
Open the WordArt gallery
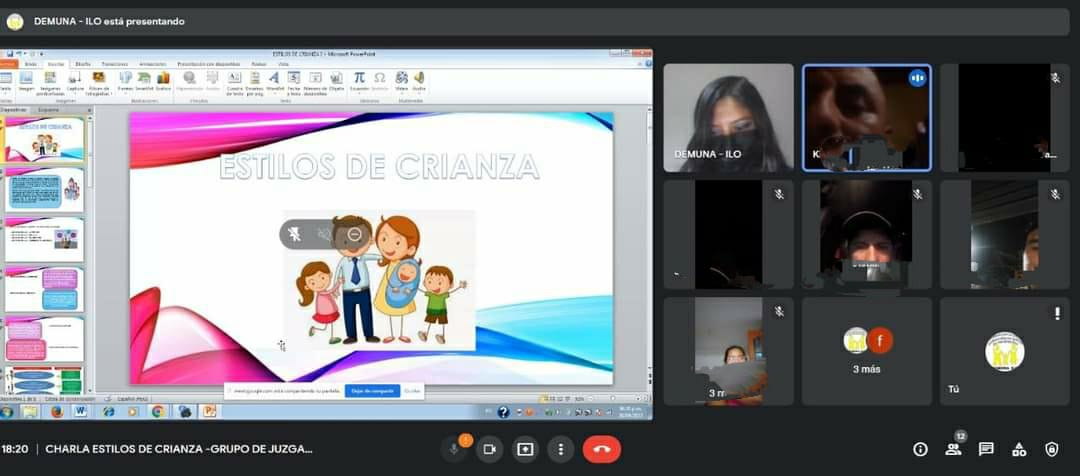(x=274, y=82)
